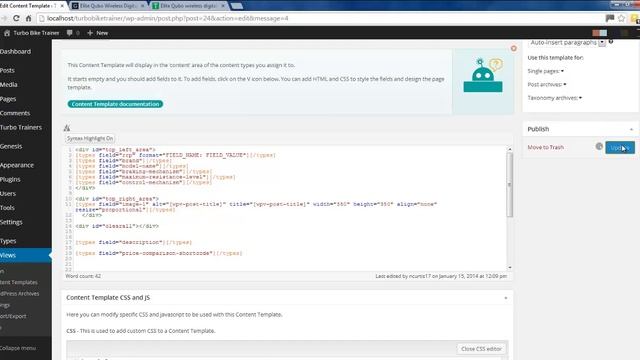This screenshot has height=360, width=640.
Task: Click the 'Use this template for:' label
Action: (555, 58)
